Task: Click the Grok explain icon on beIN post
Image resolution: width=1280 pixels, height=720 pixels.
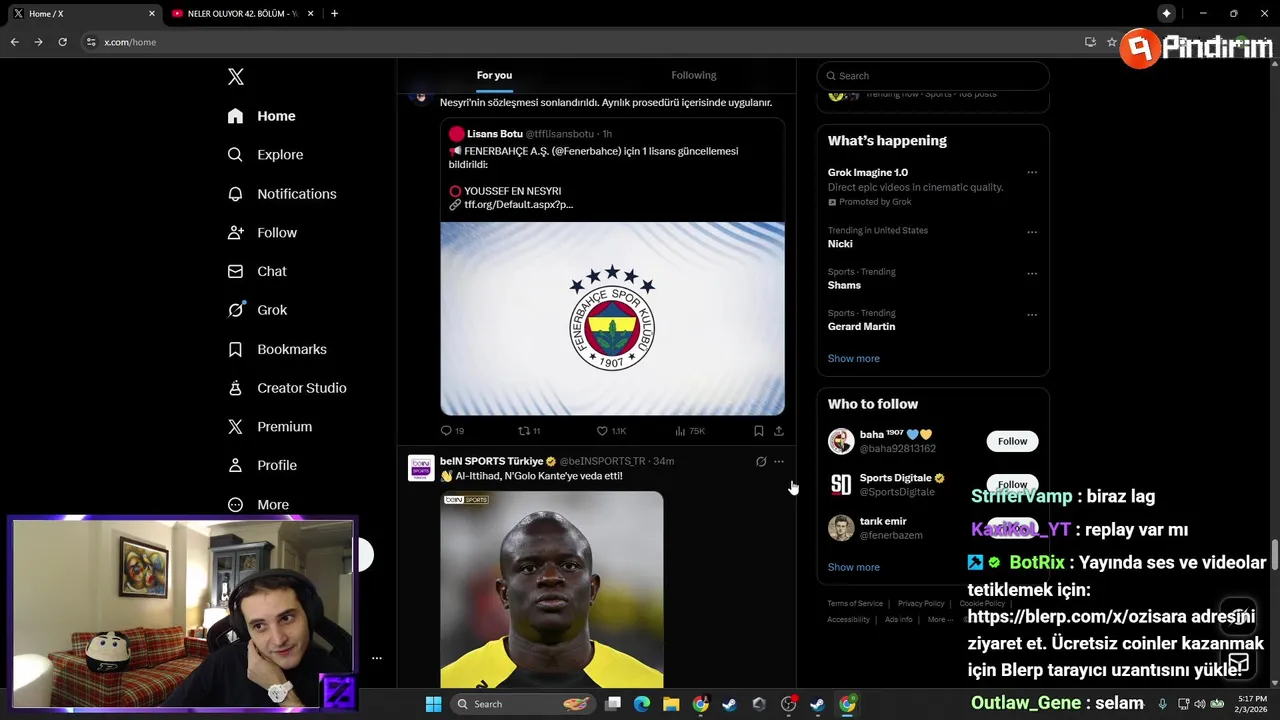Action: click(x=761, y=461)
